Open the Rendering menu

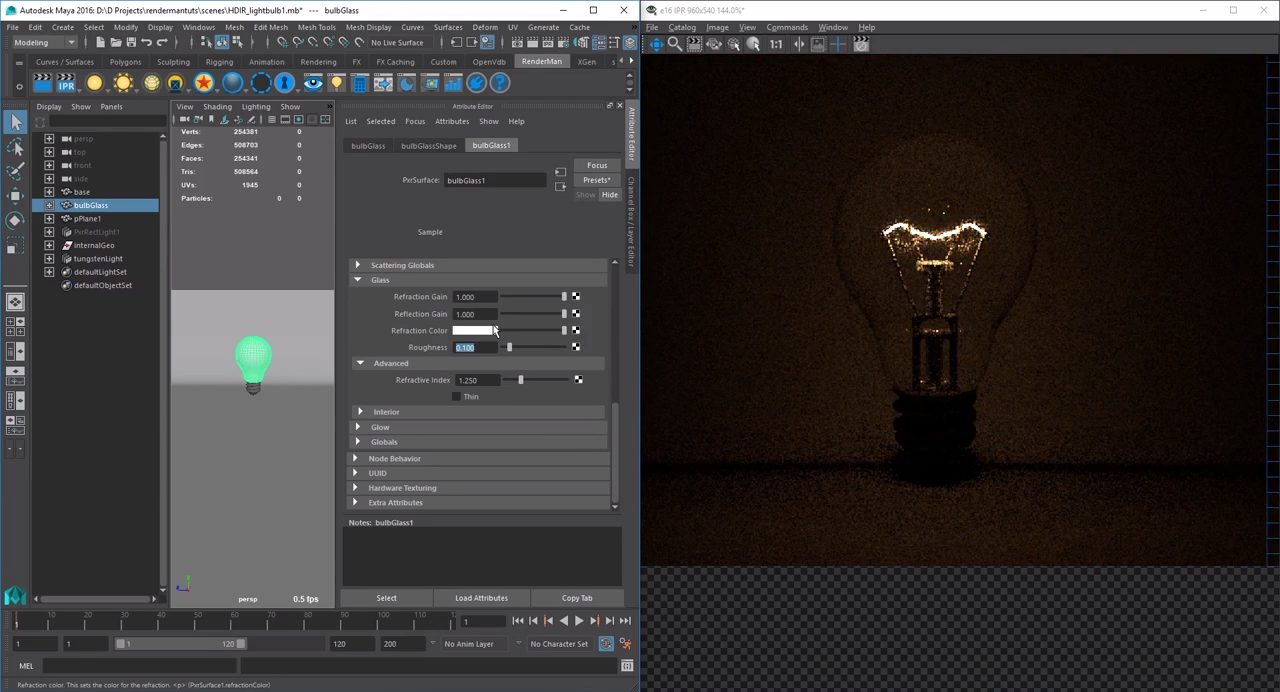point(318,61)
